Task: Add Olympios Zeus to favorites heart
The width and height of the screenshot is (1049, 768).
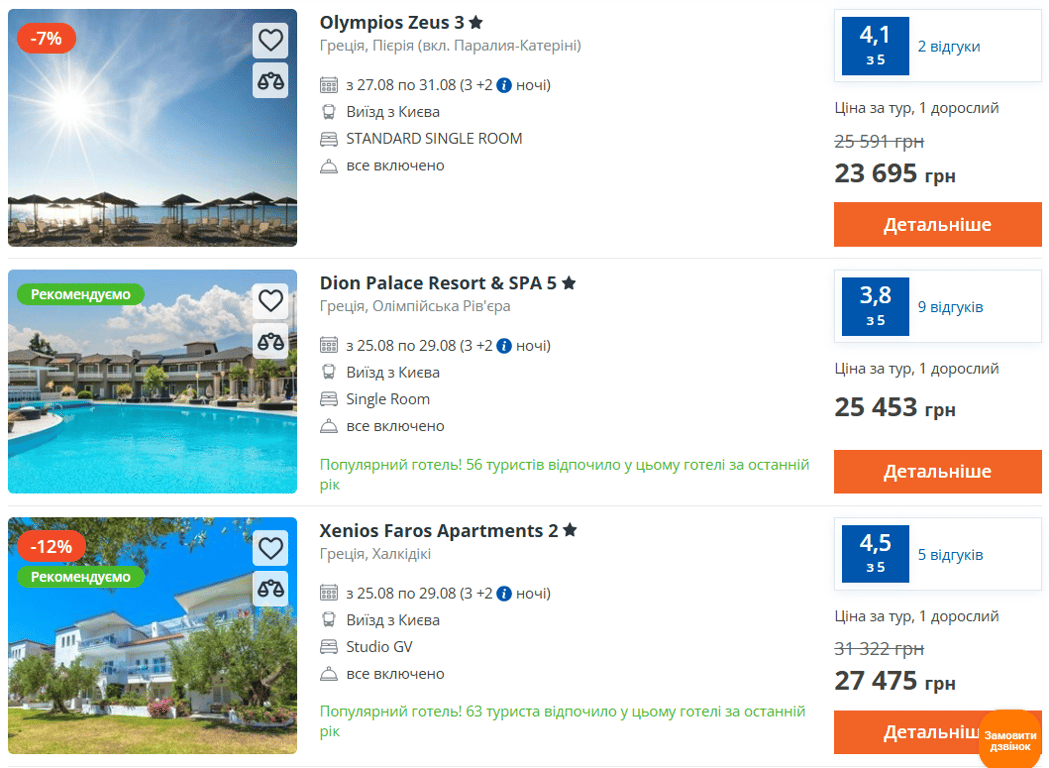Action: (270, 40)
